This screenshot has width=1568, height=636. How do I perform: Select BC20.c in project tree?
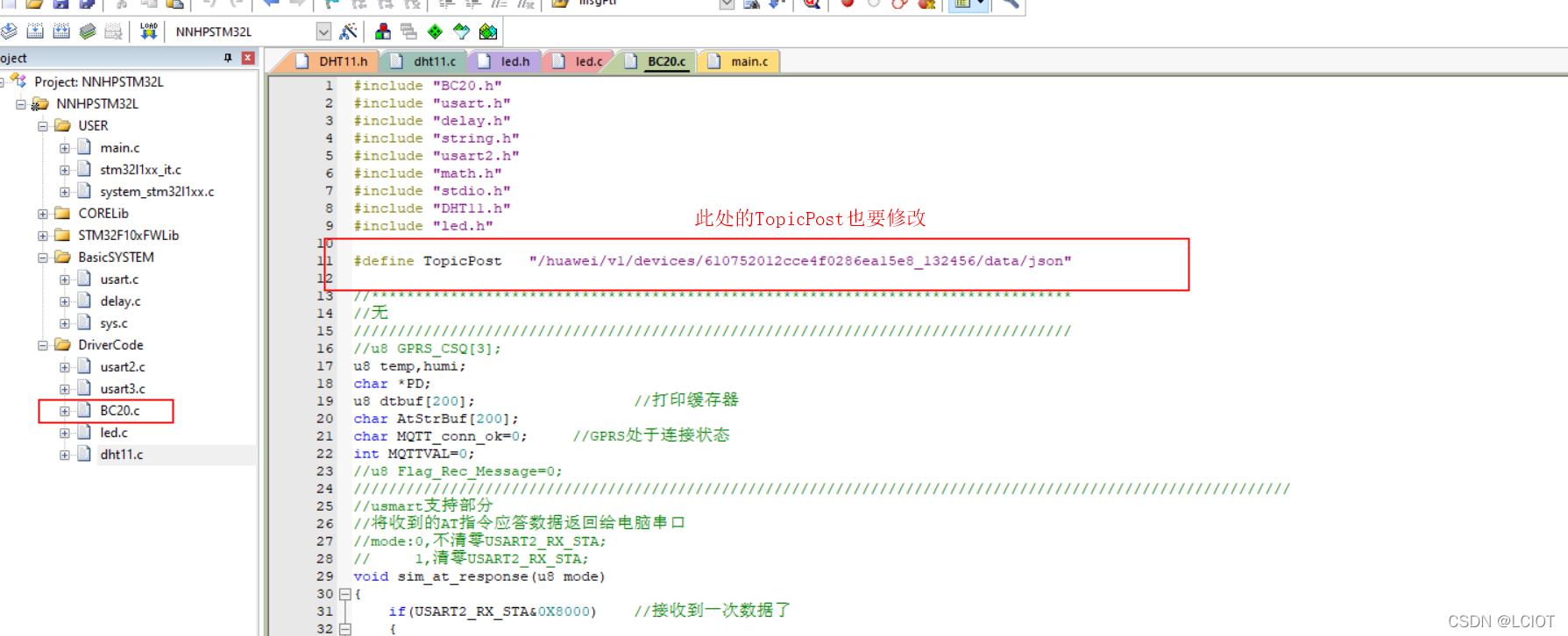[x=120, y=411]
